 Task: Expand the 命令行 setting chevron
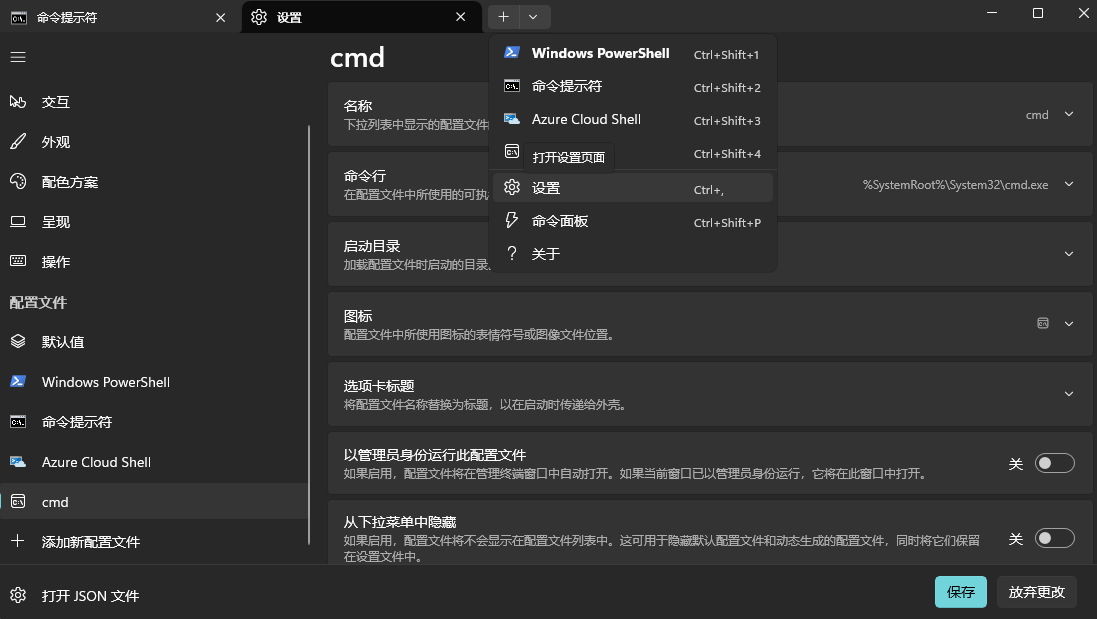point(1069,184)
